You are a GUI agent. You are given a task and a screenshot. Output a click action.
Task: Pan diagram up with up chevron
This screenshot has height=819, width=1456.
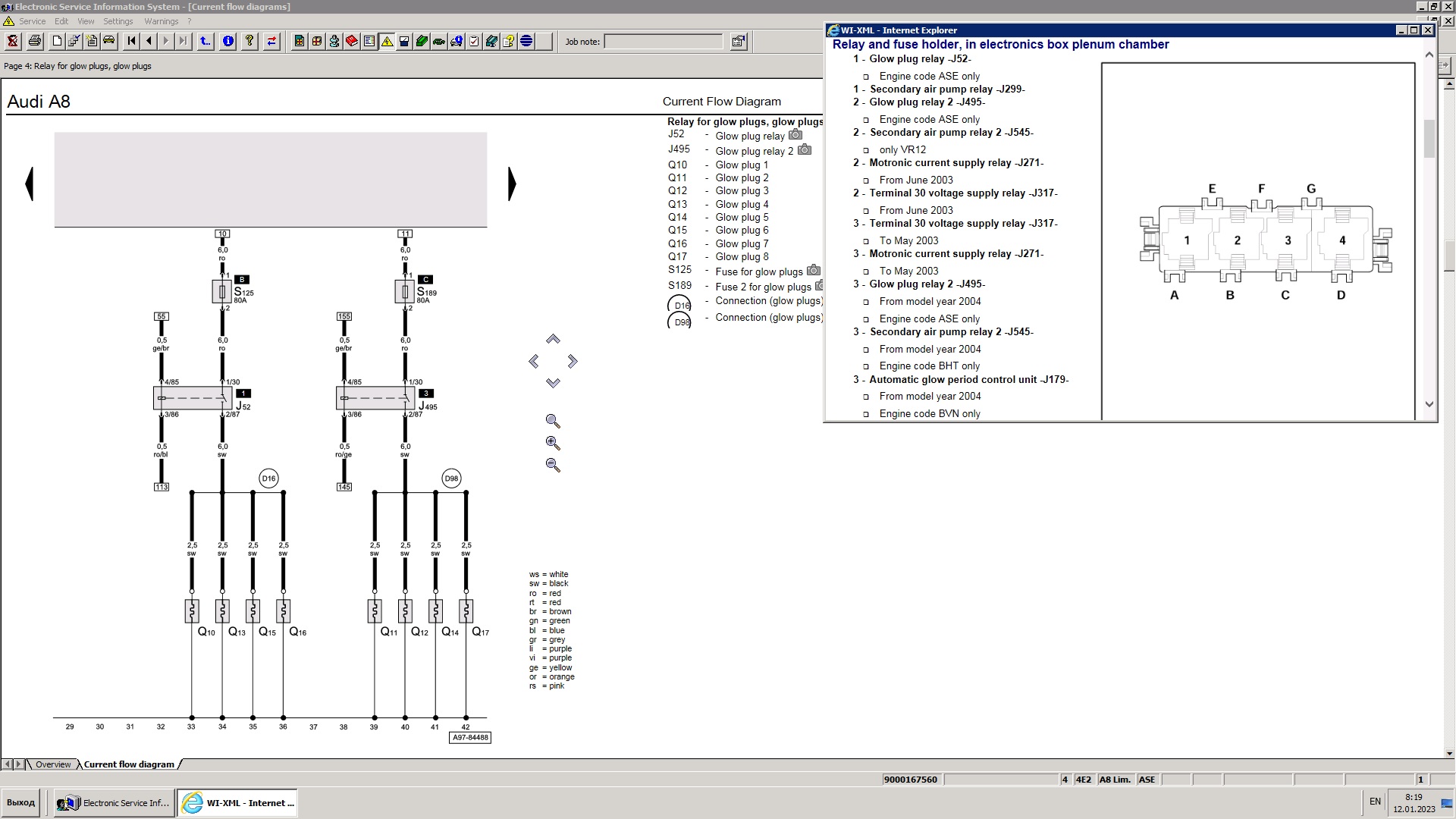[553, 339]
